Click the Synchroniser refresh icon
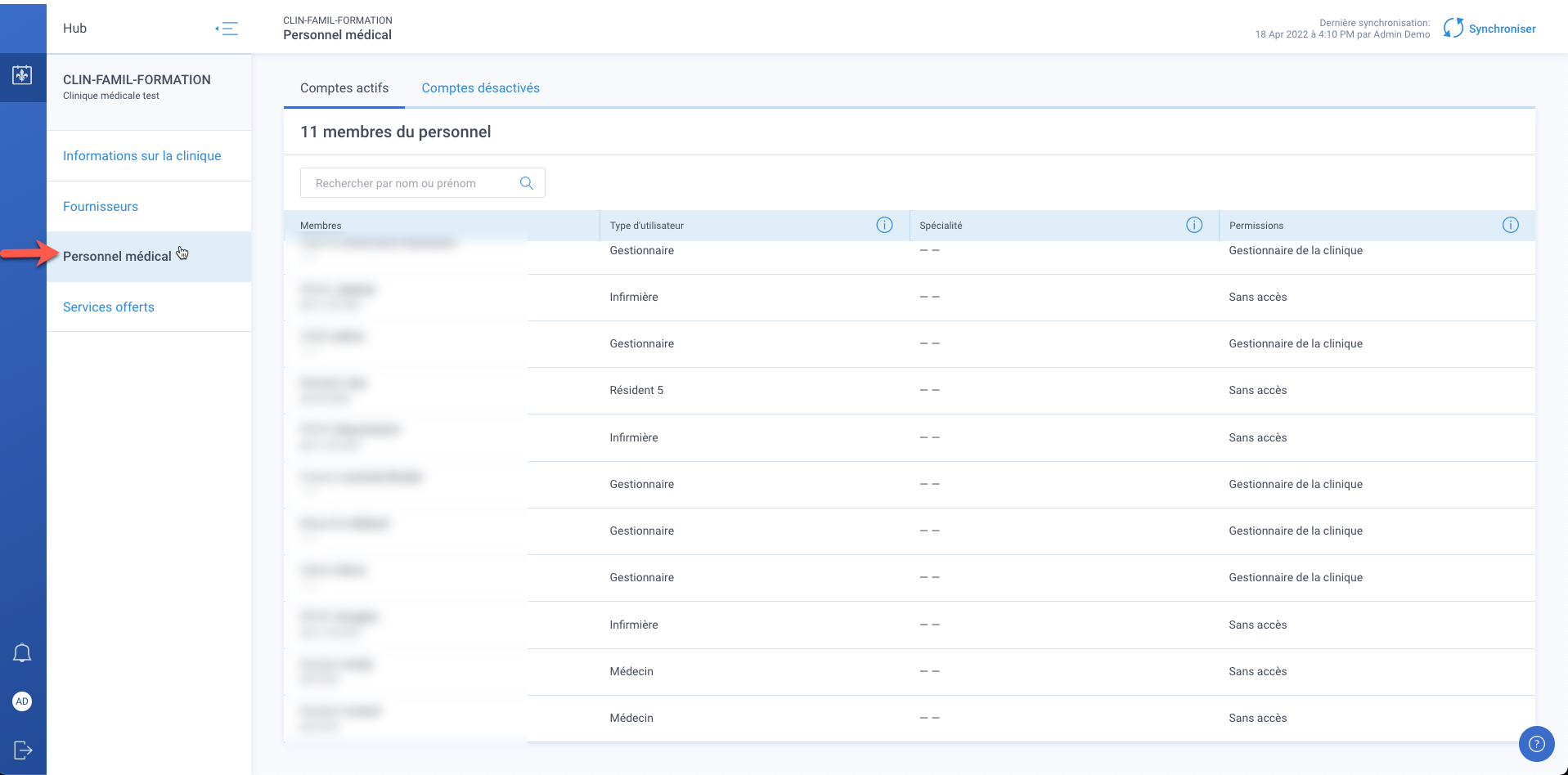The height and width of the screenshot is (775, 1568). click(1453, 28)
